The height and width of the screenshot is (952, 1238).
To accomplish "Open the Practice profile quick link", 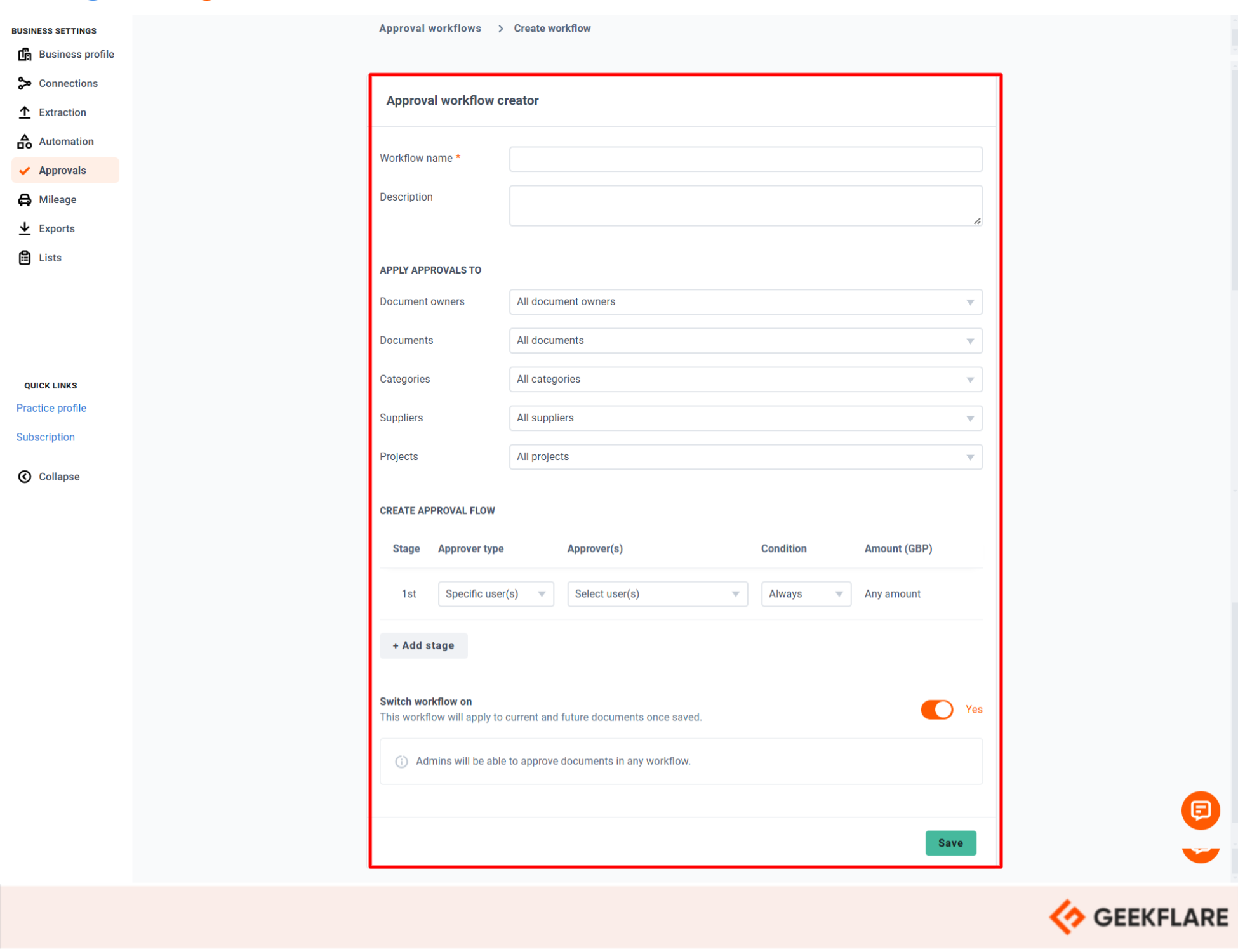I will pos(51,408).
